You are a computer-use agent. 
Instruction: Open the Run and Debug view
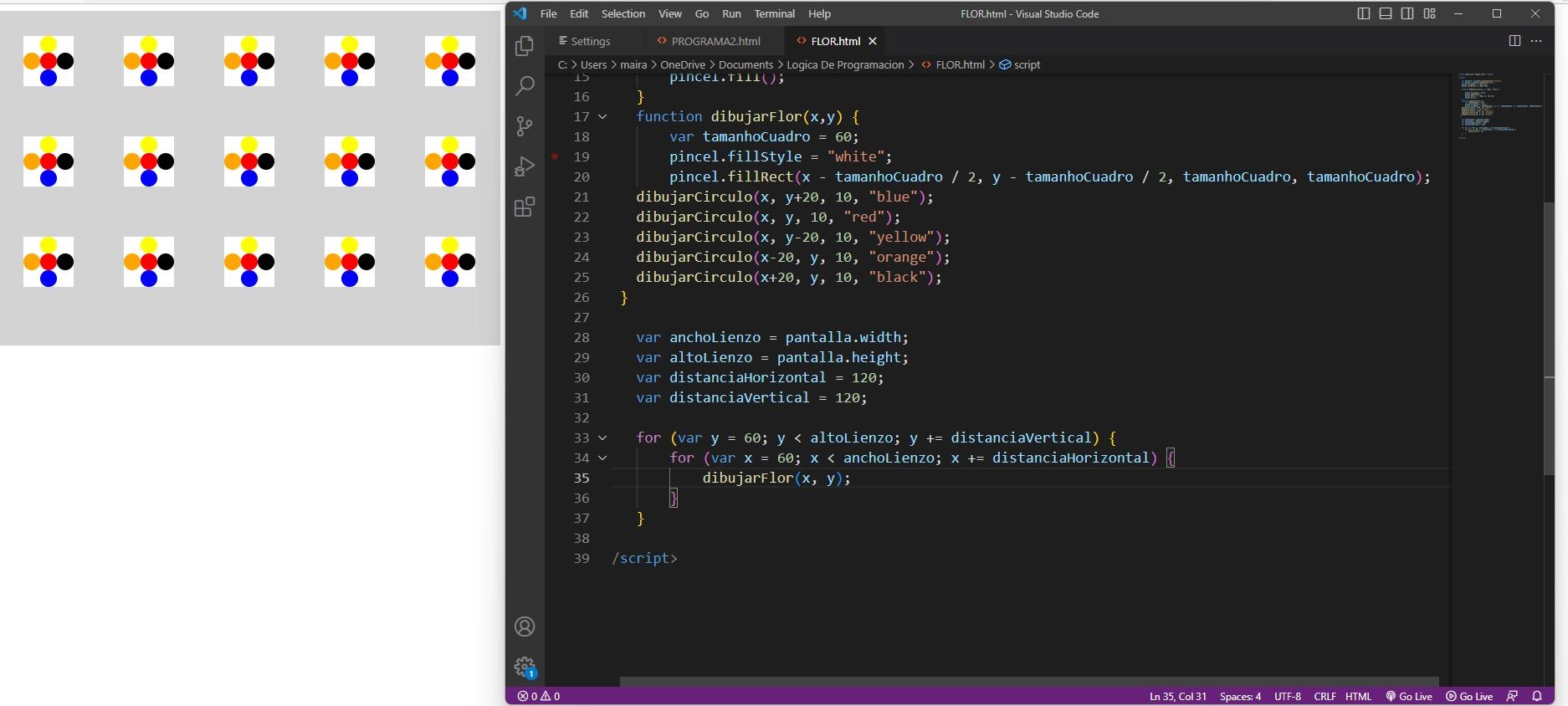tap(525, 166)
